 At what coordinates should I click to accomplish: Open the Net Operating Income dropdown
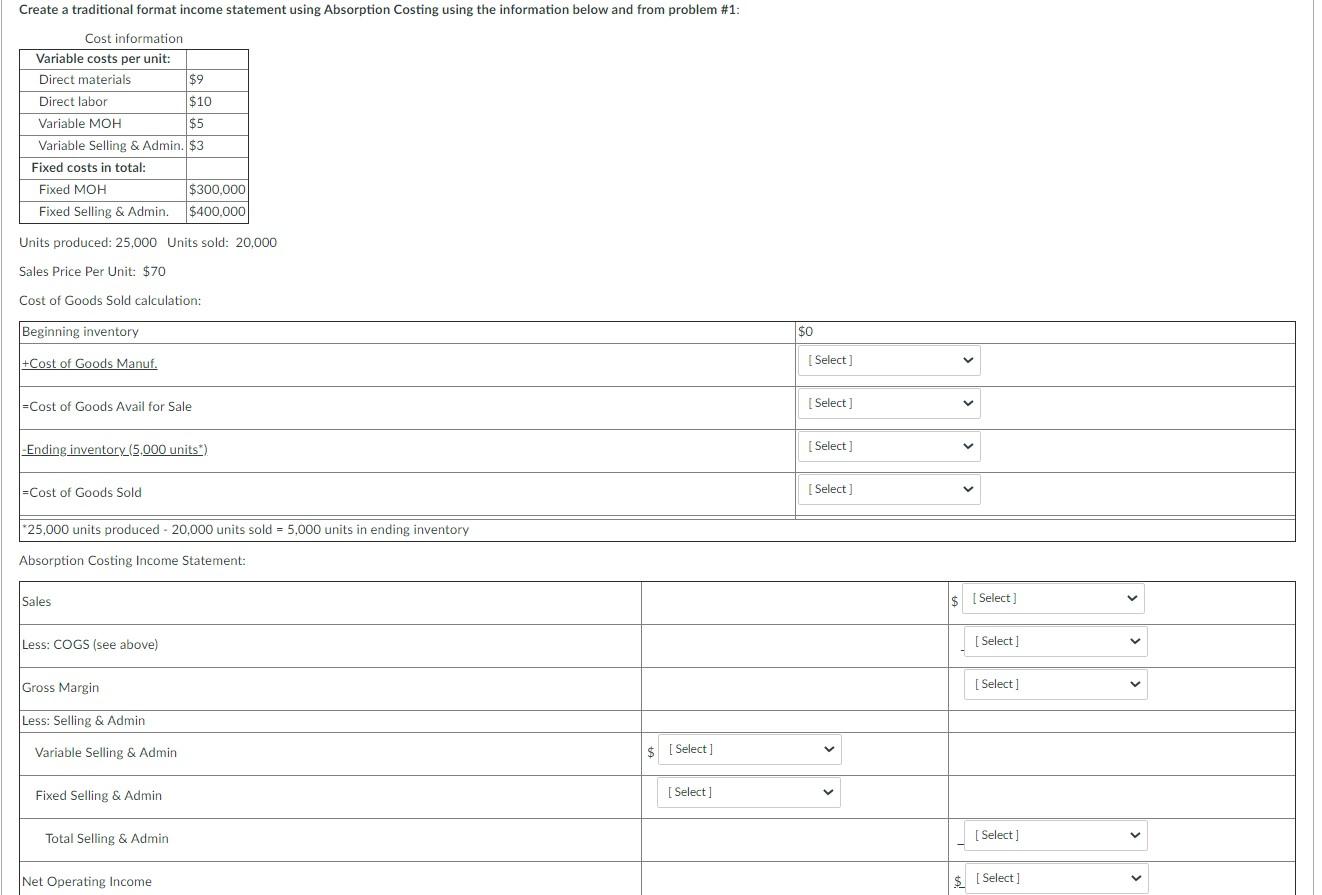click(1055, 877)
